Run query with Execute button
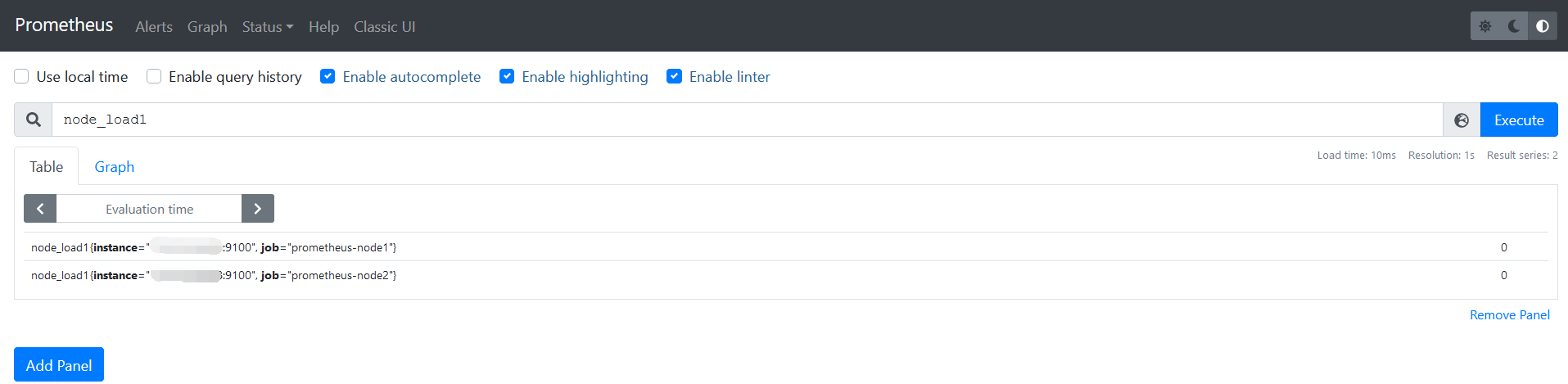The height and width of the screenshot is (384, 1568). 1519,120
